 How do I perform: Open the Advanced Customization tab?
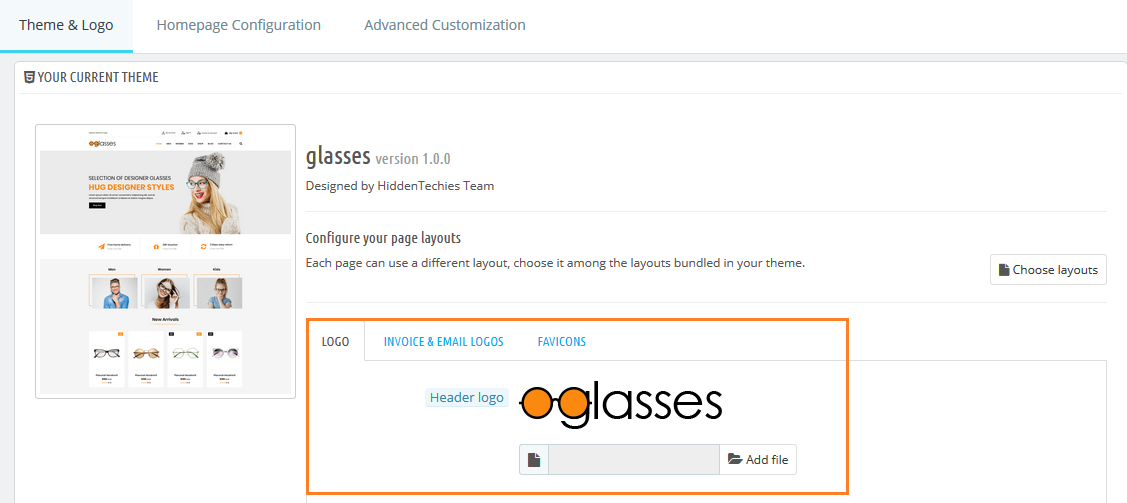[445, 25]
